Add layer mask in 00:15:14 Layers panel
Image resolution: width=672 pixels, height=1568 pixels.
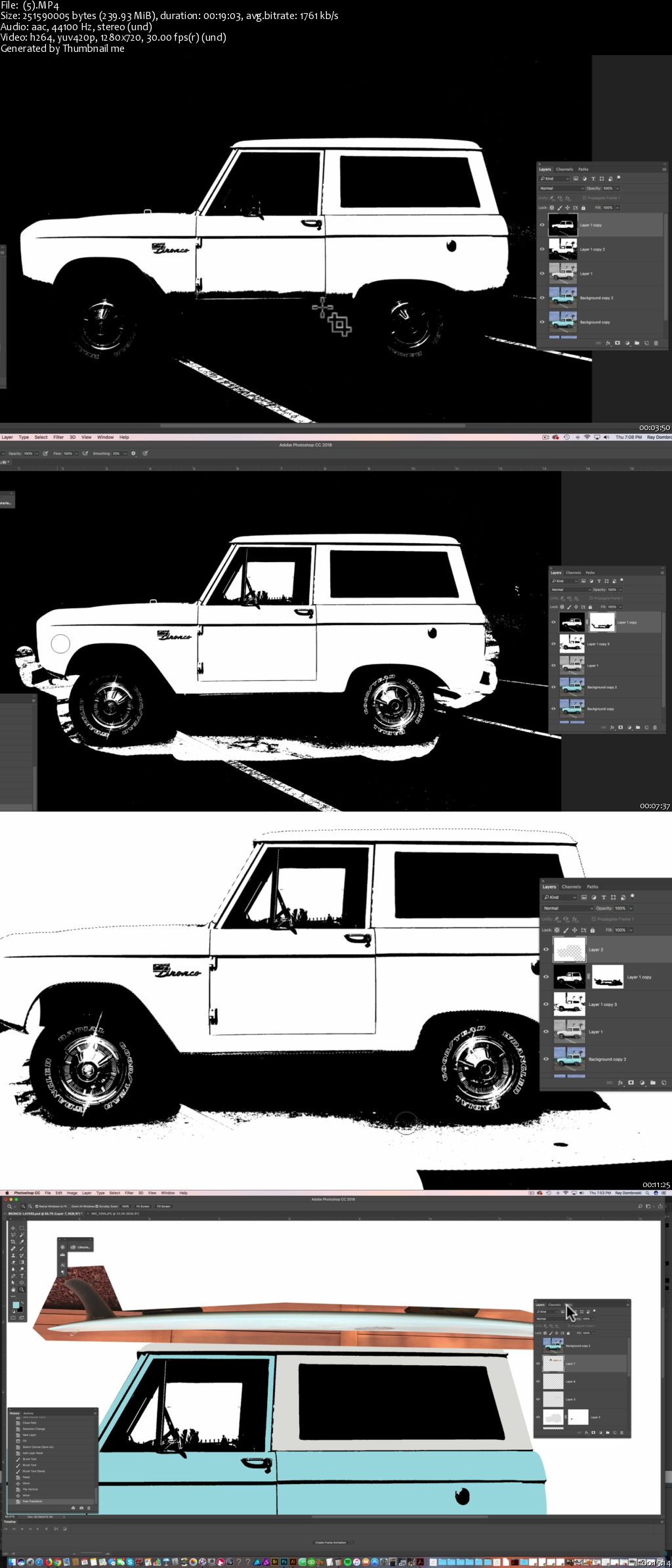pyautogui.click(x=593, y=1433)
